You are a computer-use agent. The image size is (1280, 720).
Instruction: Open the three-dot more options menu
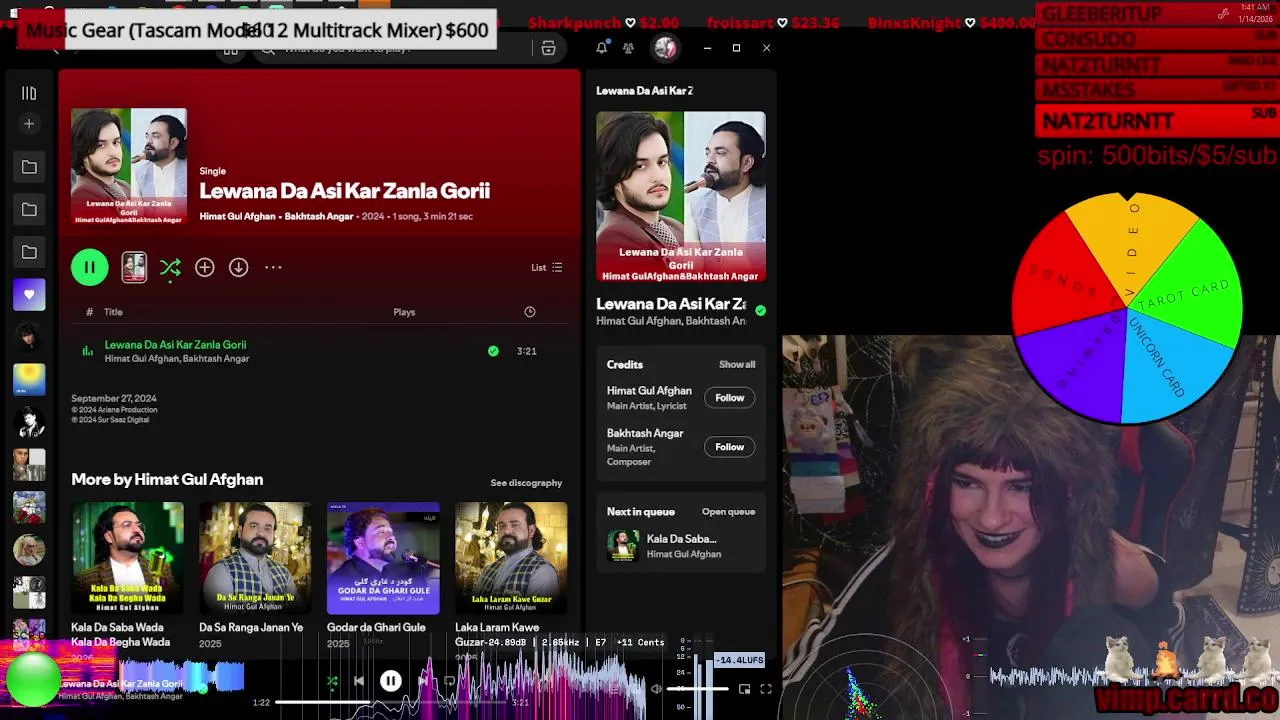(x=273, y=267)
